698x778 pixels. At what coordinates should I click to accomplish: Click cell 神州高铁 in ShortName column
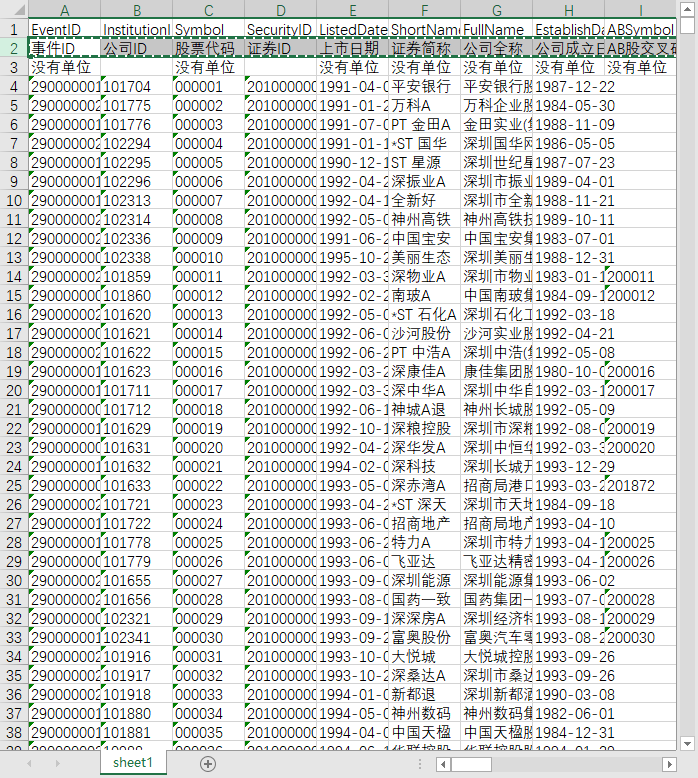click(424, 219)
